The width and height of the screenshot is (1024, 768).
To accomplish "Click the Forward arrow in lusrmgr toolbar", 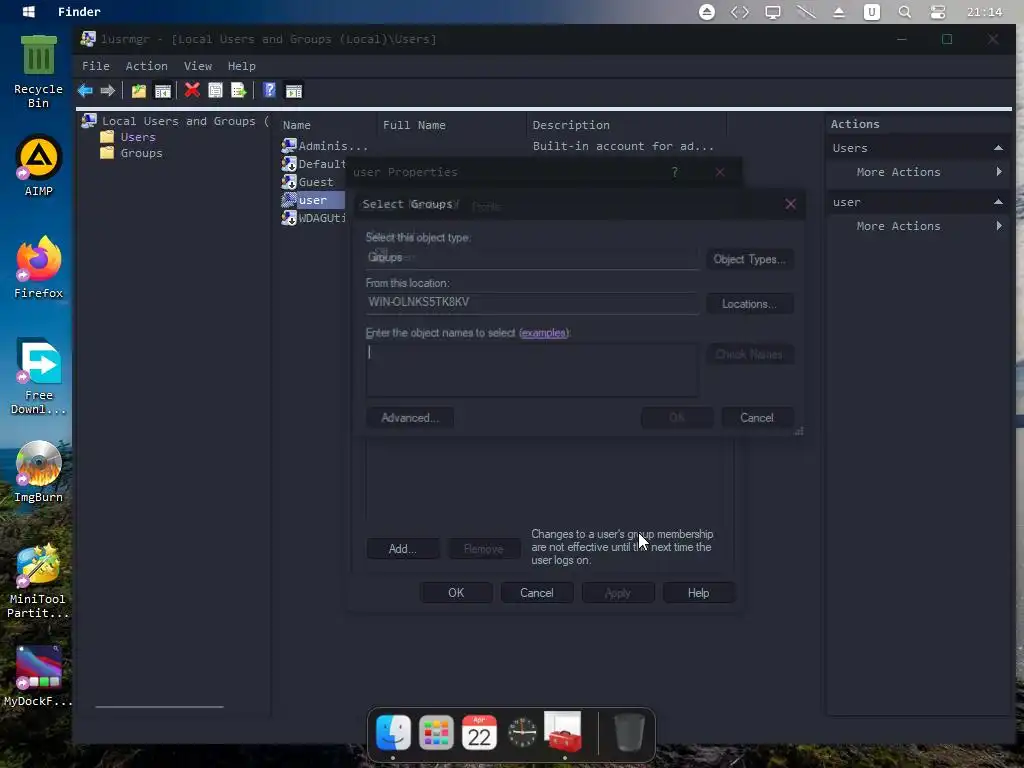I will pos(108,91).
